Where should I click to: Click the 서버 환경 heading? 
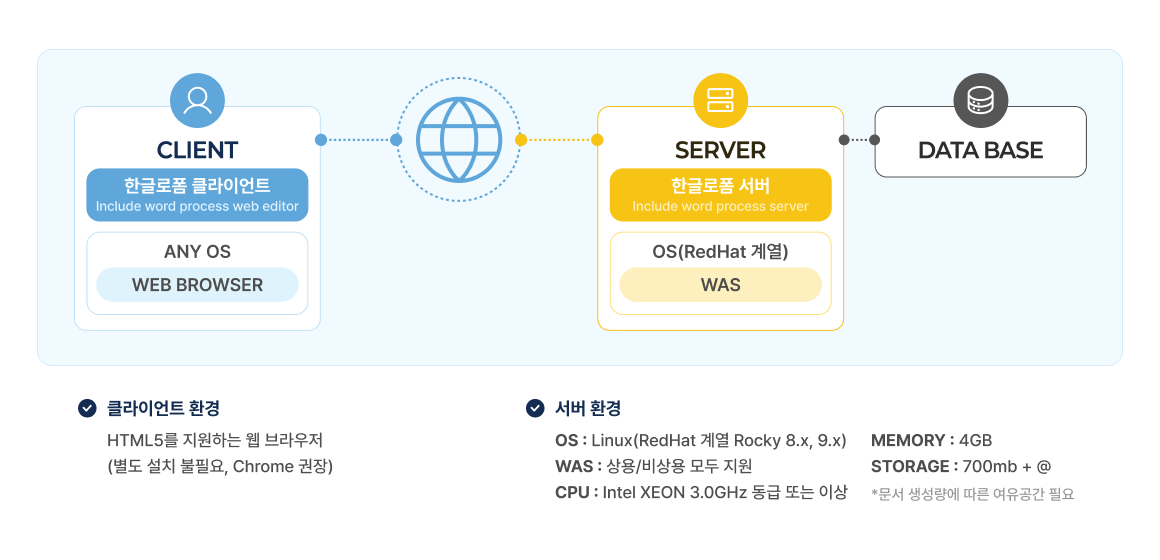coord(588,408)
